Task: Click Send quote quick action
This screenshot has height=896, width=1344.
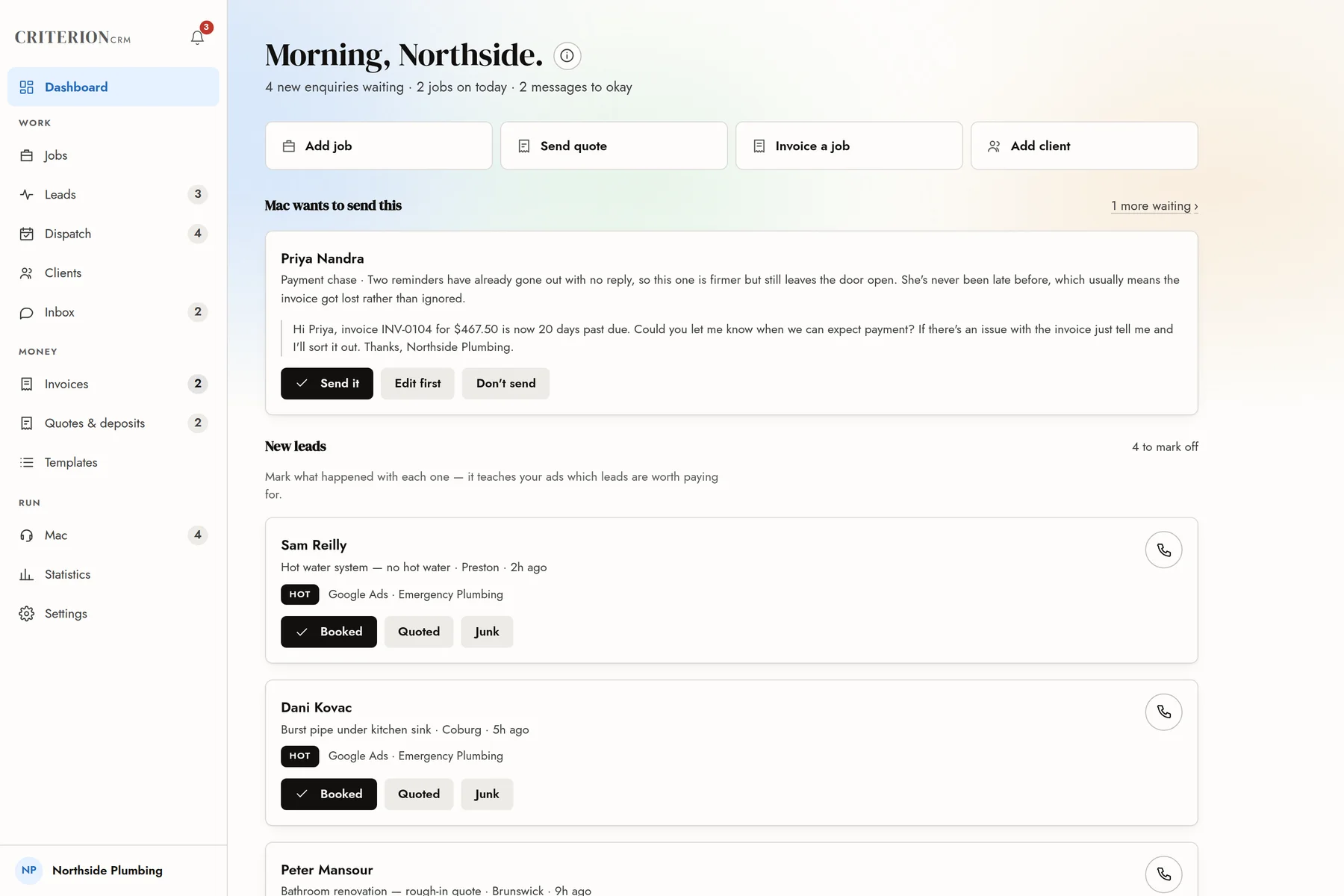Action: (x=614, y=146)
